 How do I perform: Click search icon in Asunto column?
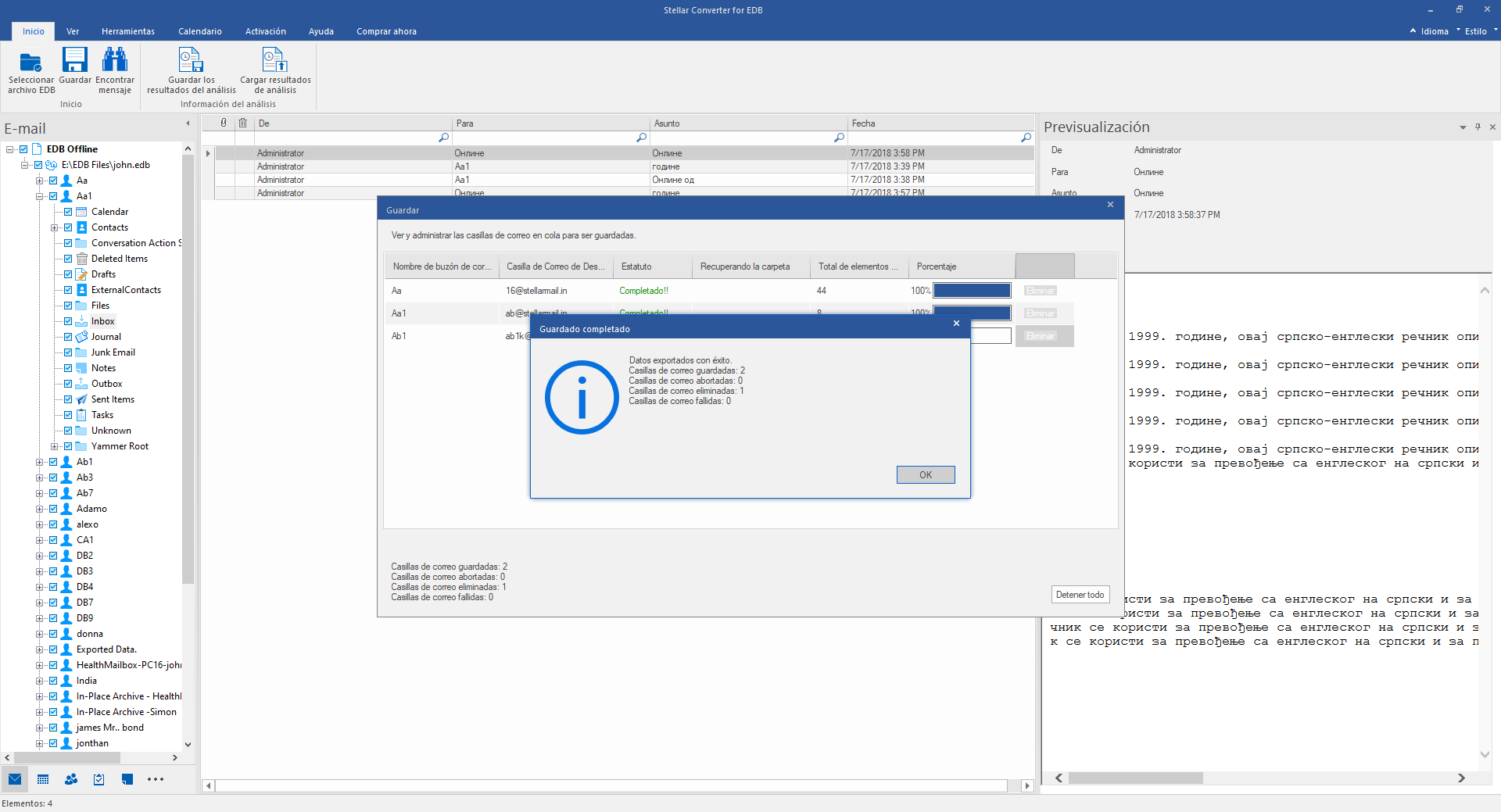(840, 138)
